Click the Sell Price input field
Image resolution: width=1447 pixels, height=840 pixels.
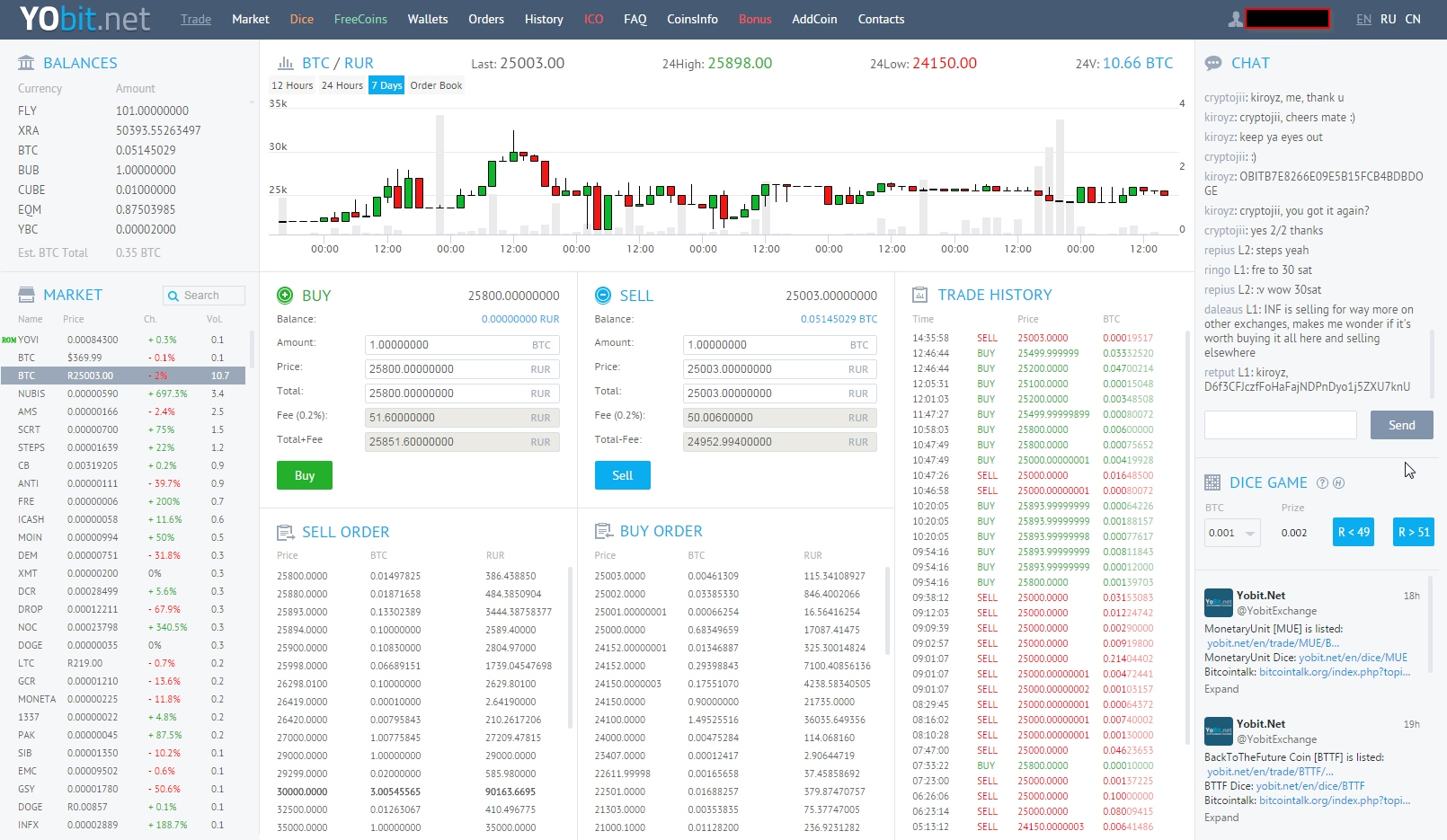click(780, 369)
